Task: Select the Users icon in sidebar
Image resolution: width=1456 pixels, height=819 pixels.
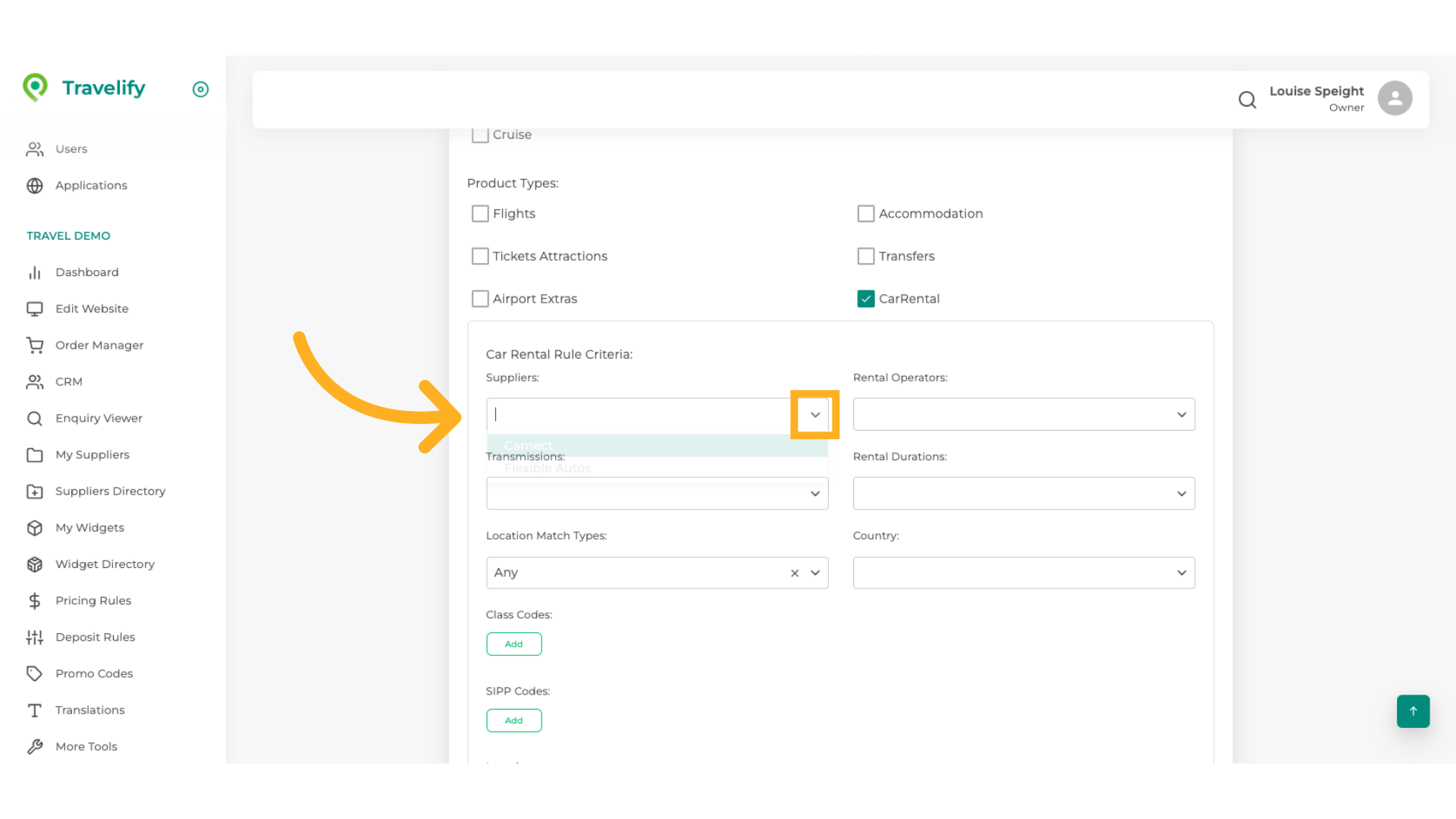Action: [x=35, y=149]
